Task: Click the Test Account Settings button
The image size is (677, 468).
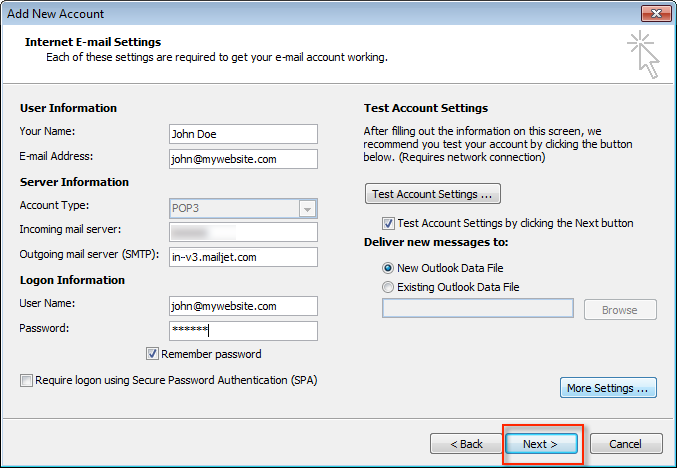Action: (433, 194)
